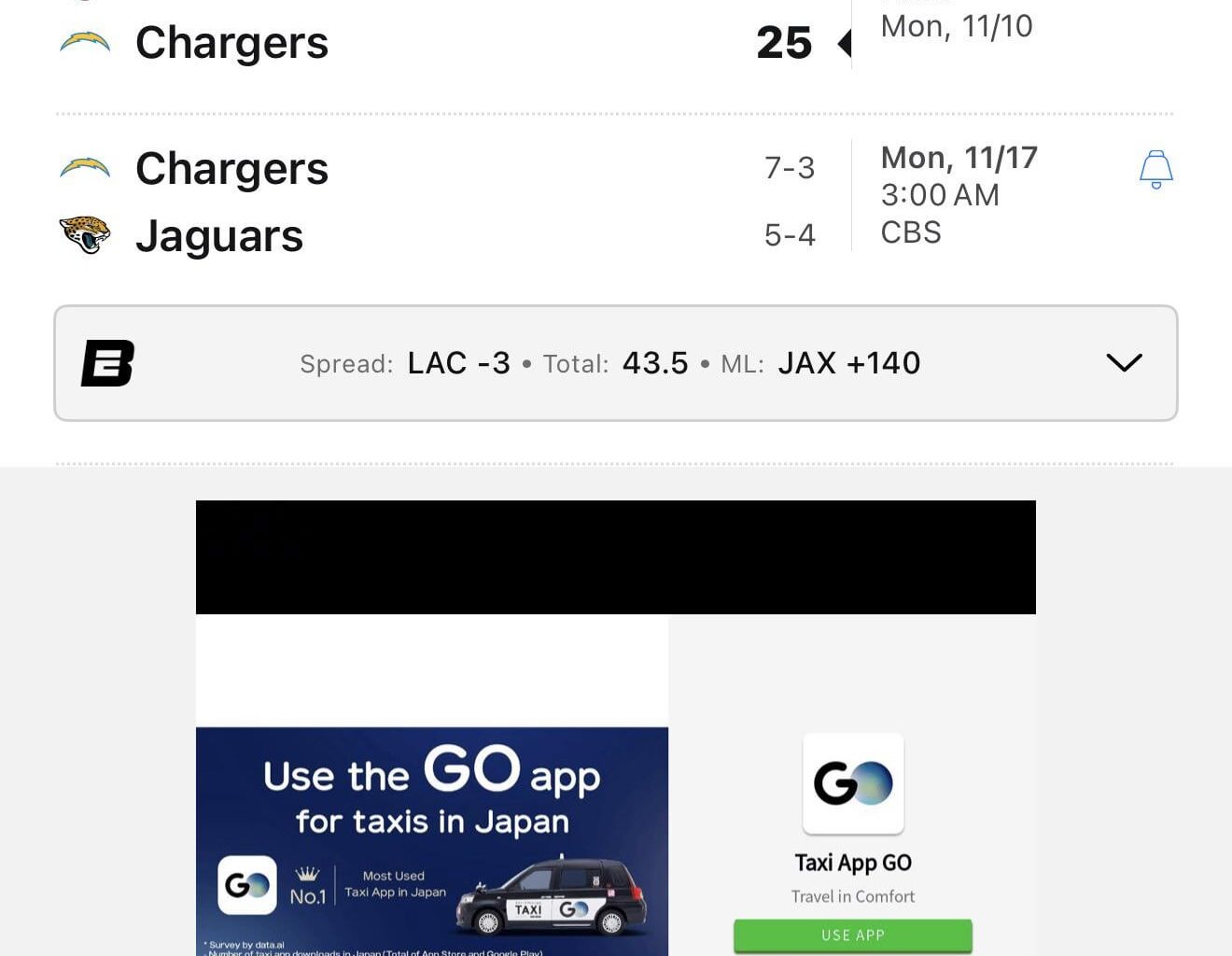The image size is (1232, 956).
Task: Select the Jaguars team name
Action: pos(218,235)
